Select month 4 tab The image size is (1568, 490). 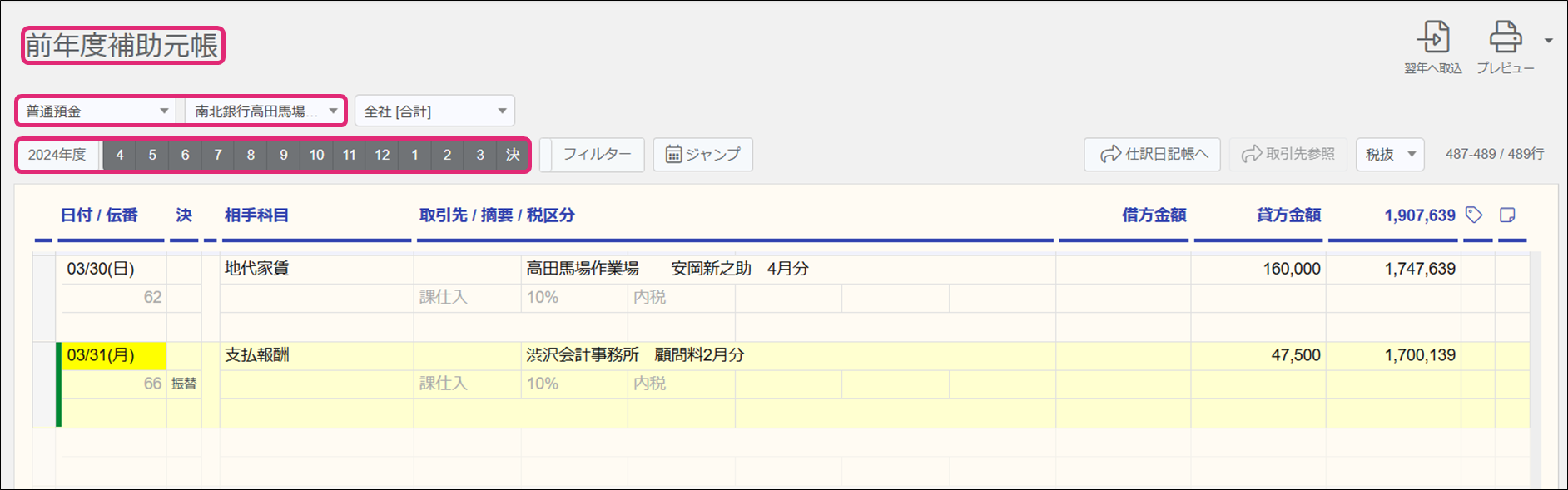[120, 155]
